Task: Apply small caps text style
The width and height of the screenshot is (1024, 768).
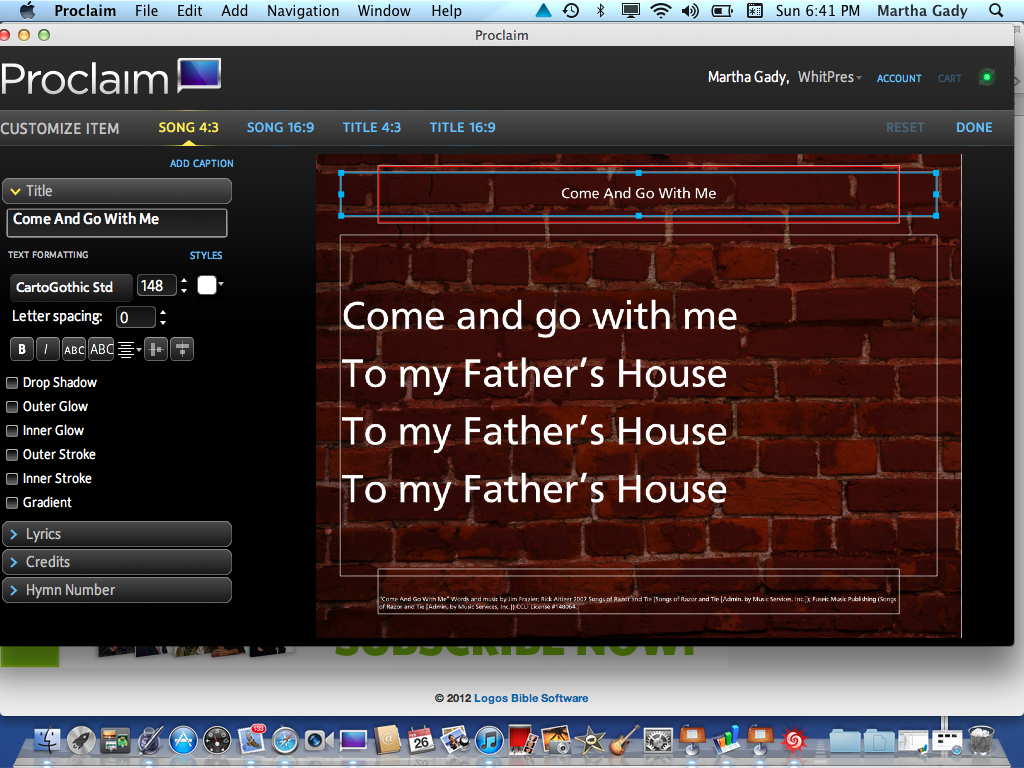Action: point(74,349)
